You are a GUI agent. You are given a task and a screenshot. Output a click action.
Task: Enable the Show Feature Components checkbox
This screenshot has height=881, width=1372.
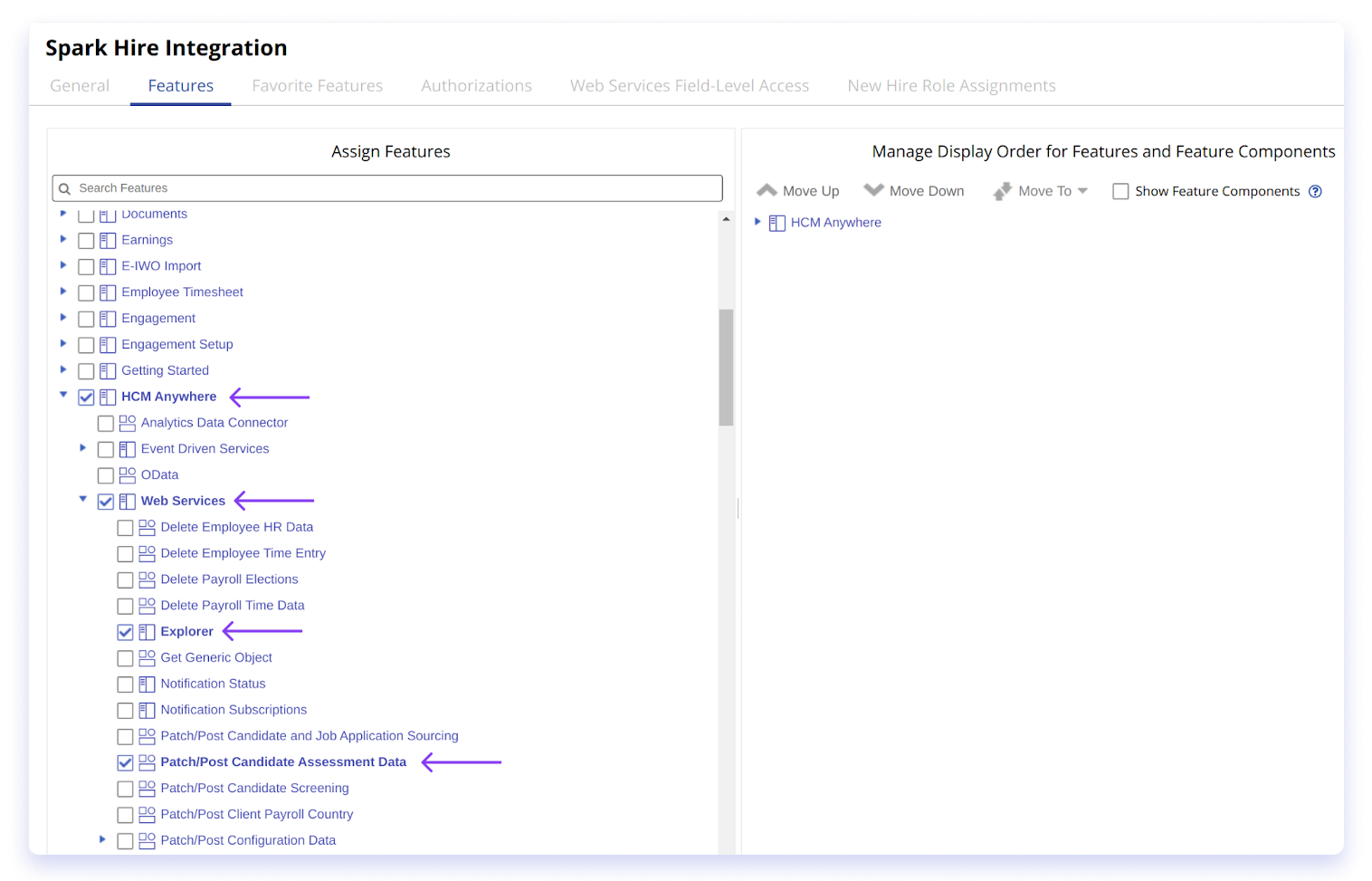(x=1120, y=192)
